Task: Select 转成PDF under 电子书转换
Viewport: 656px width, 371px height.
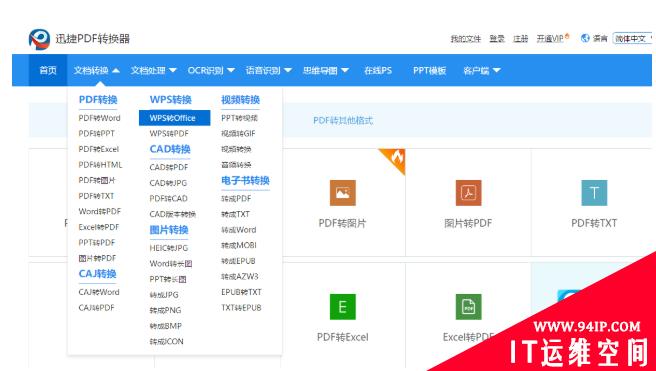Action: [236, 198]
